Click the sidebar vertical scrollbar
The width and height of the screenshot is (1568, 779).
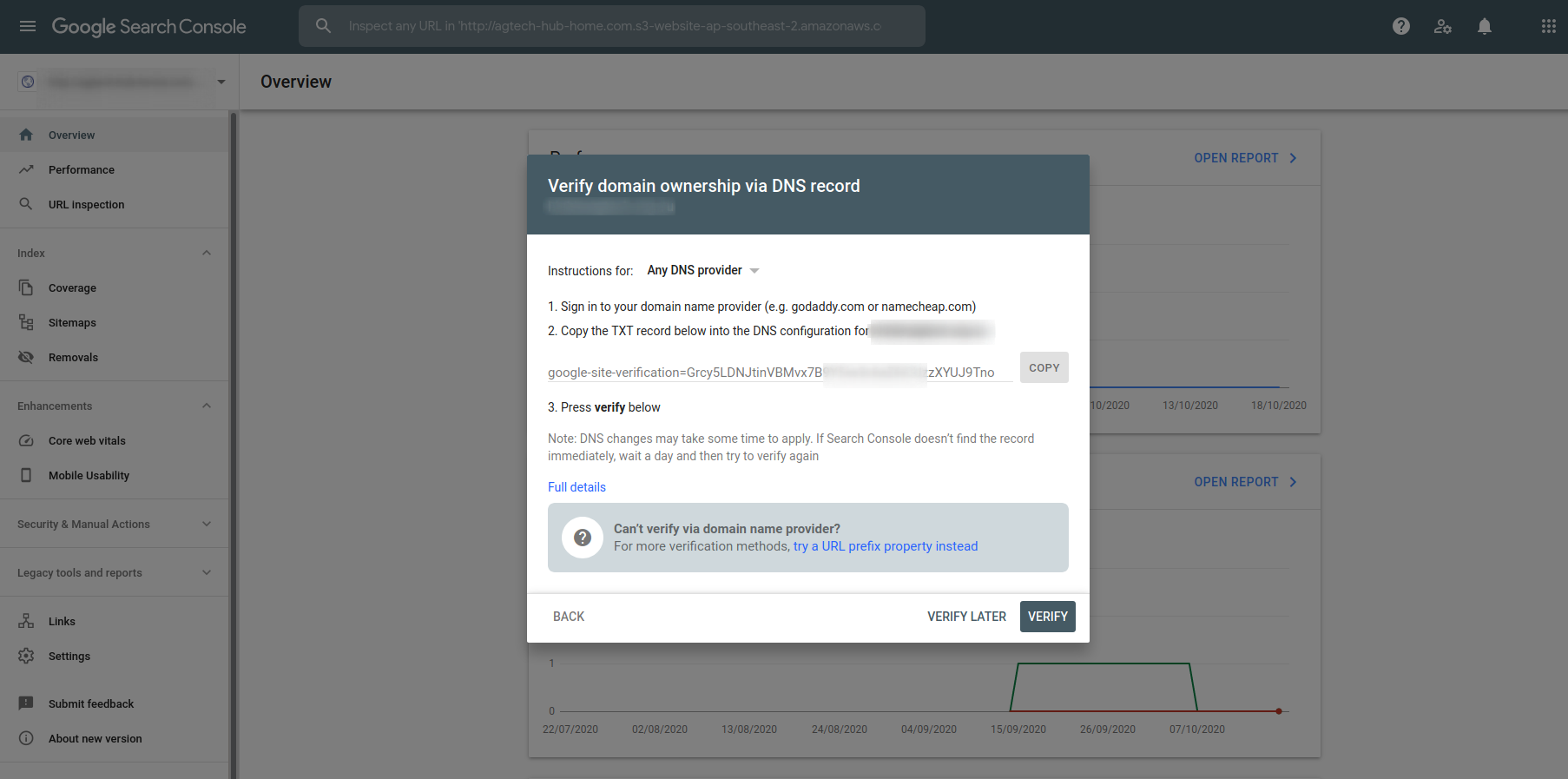click(233, 444)
